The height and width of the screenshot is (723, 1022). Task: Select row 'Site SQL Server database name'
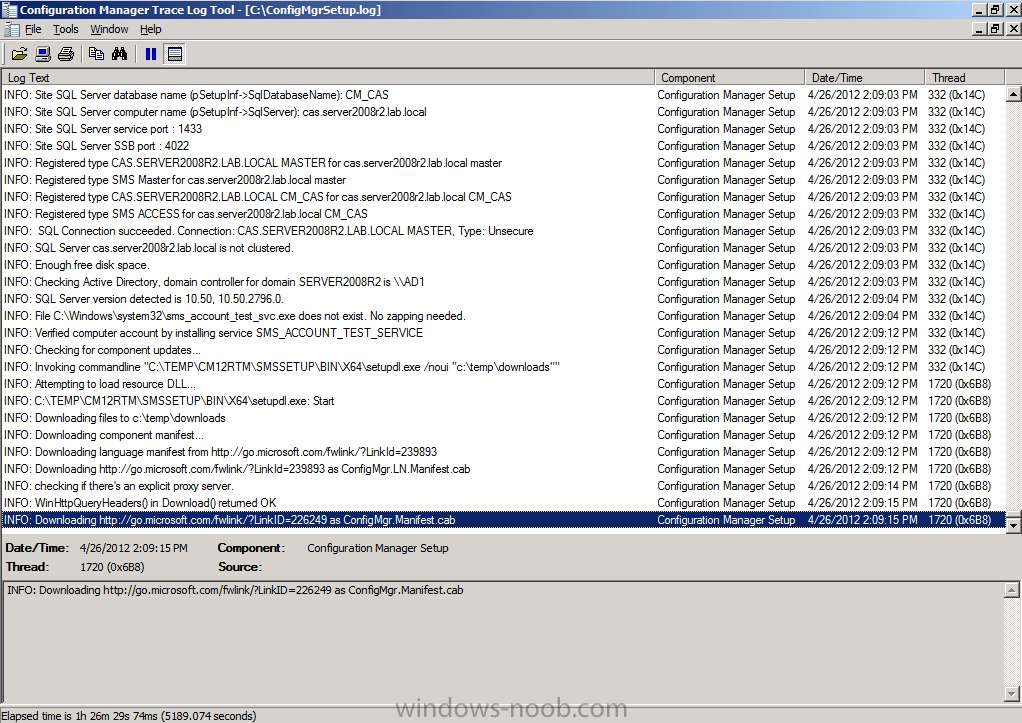[x=503, y=95]
